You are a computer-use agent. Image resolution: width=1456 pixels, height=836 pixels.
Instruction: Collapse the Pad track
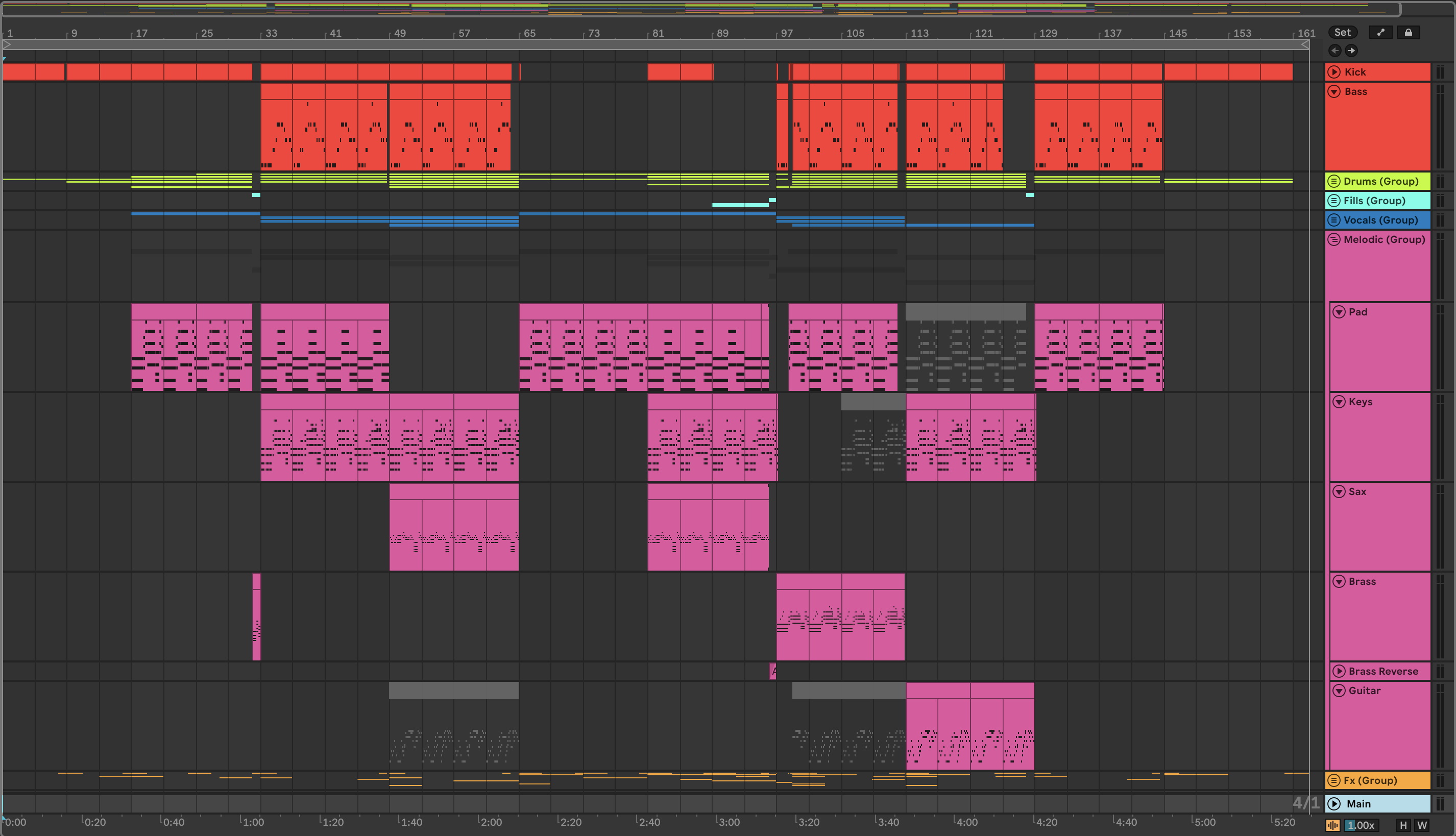pyautogui.click(x=1339, y=312)
